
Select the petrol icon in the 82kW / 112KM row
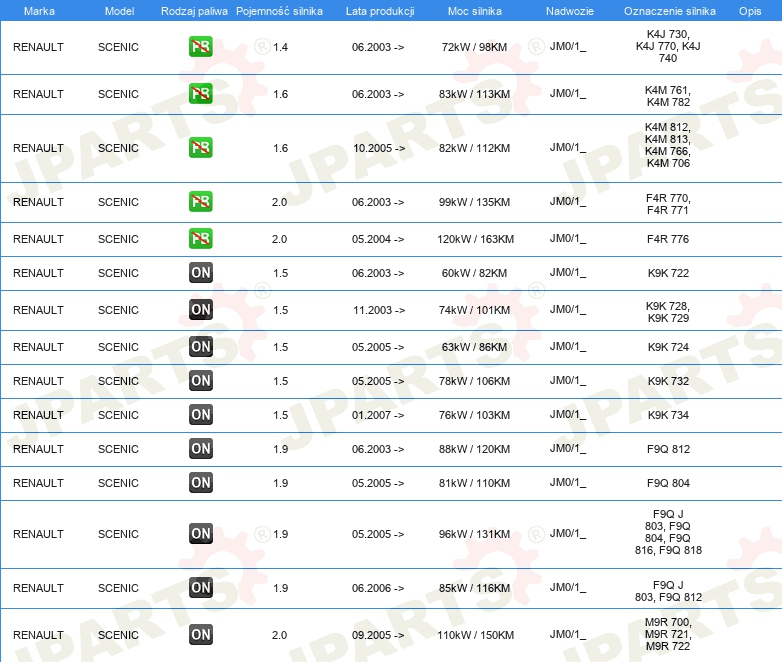pyautogui.click(x=200, y=148)
